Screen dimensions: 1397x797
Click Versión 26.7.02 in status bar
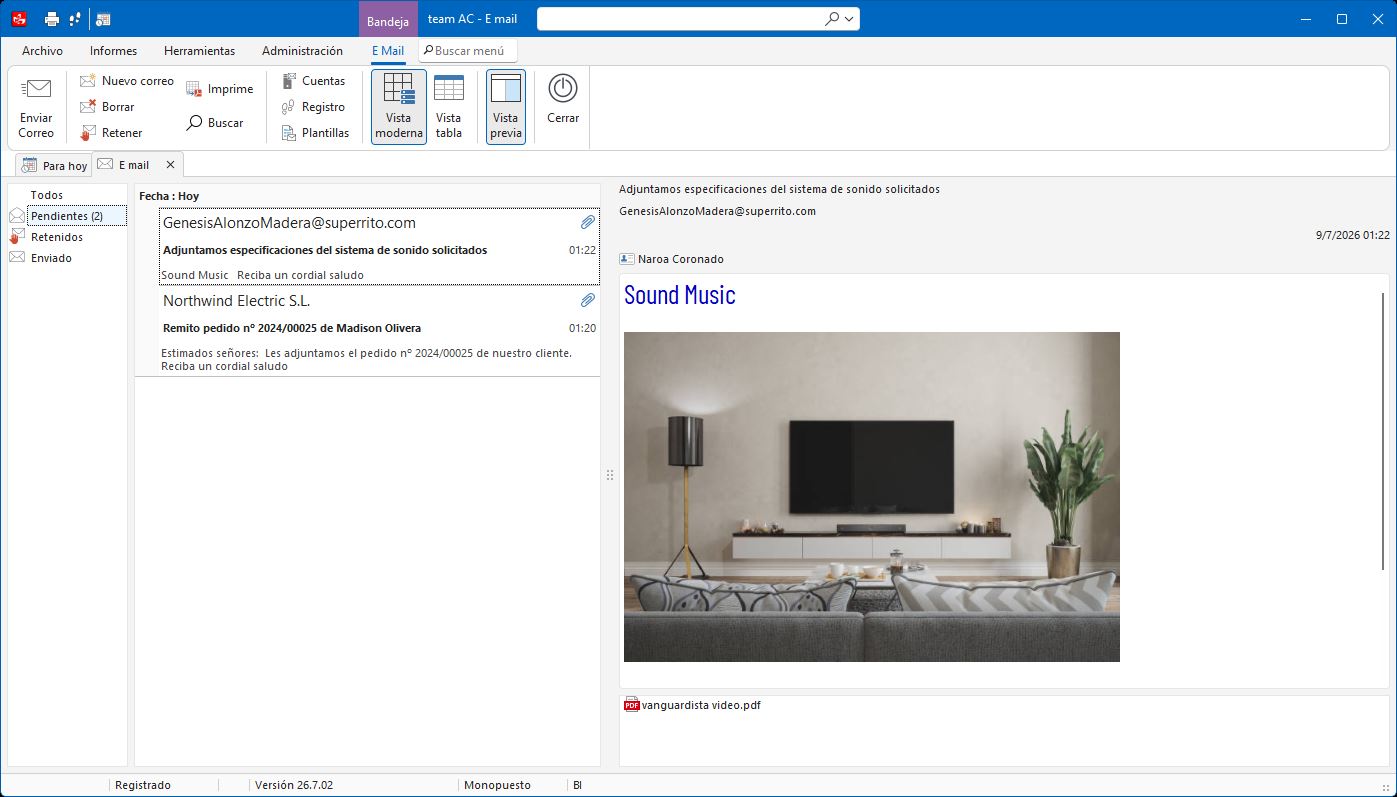click(294, 785)
